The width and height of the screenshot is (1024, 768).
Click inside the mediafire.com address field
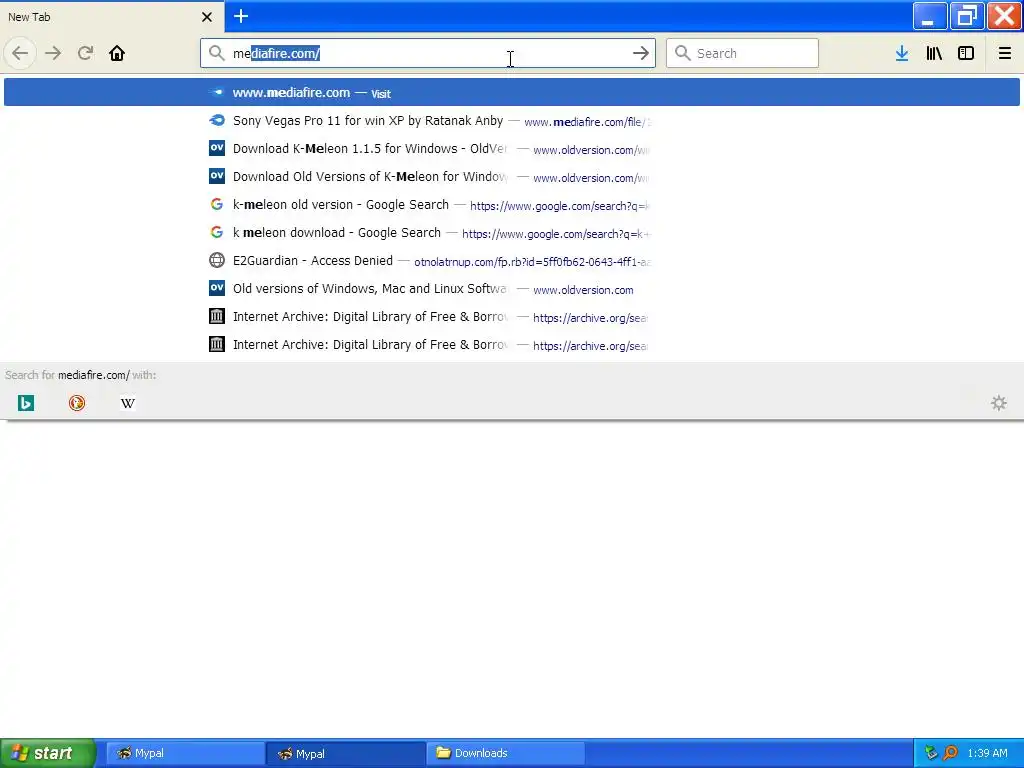coord(428,53)
